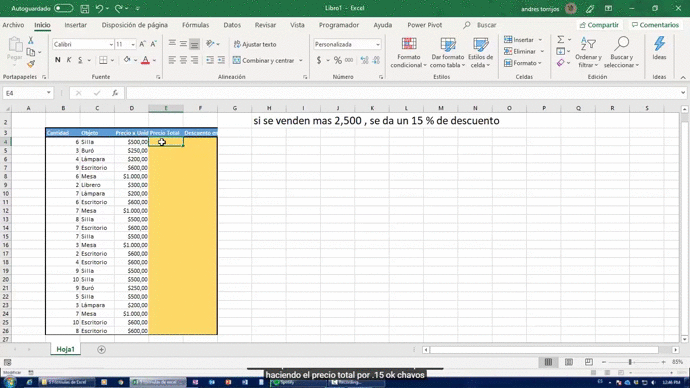
Task: Click the Save icon in title bar
Action: [84, 8]
